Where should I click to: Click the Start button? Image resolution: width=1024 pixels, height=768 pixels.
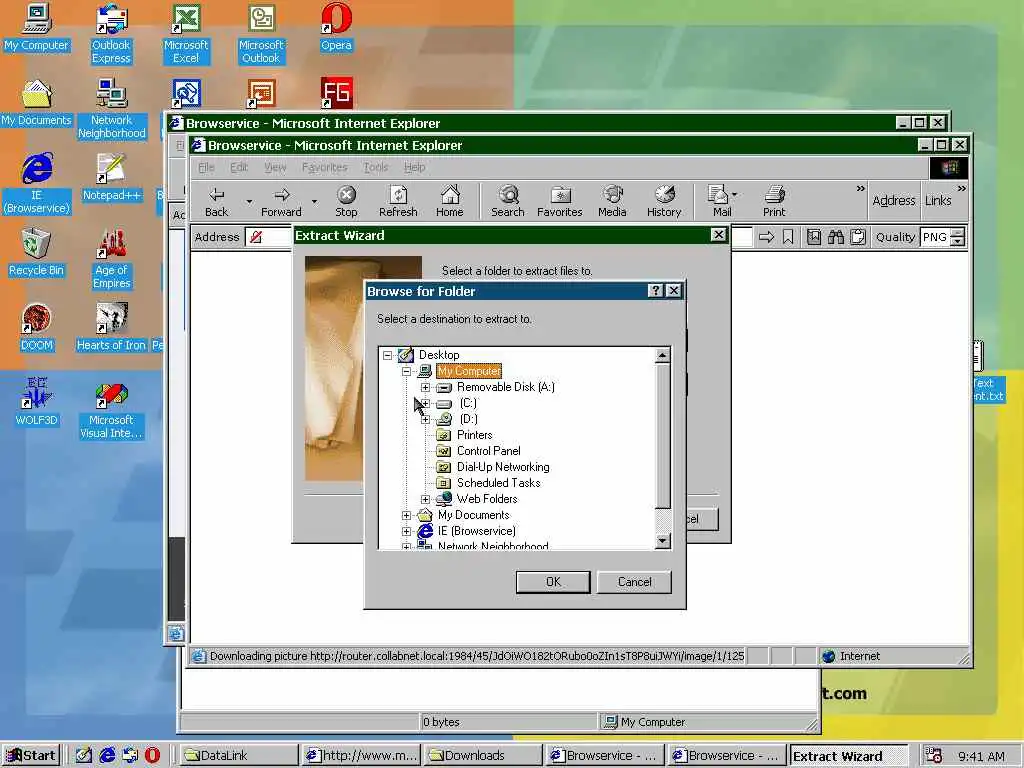31,756
